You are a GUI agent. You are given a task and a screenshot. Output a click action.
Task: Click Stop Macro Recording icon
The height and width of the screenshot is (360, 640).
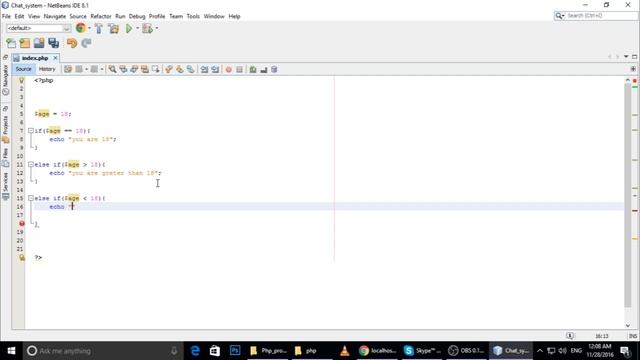pos(240,69)
